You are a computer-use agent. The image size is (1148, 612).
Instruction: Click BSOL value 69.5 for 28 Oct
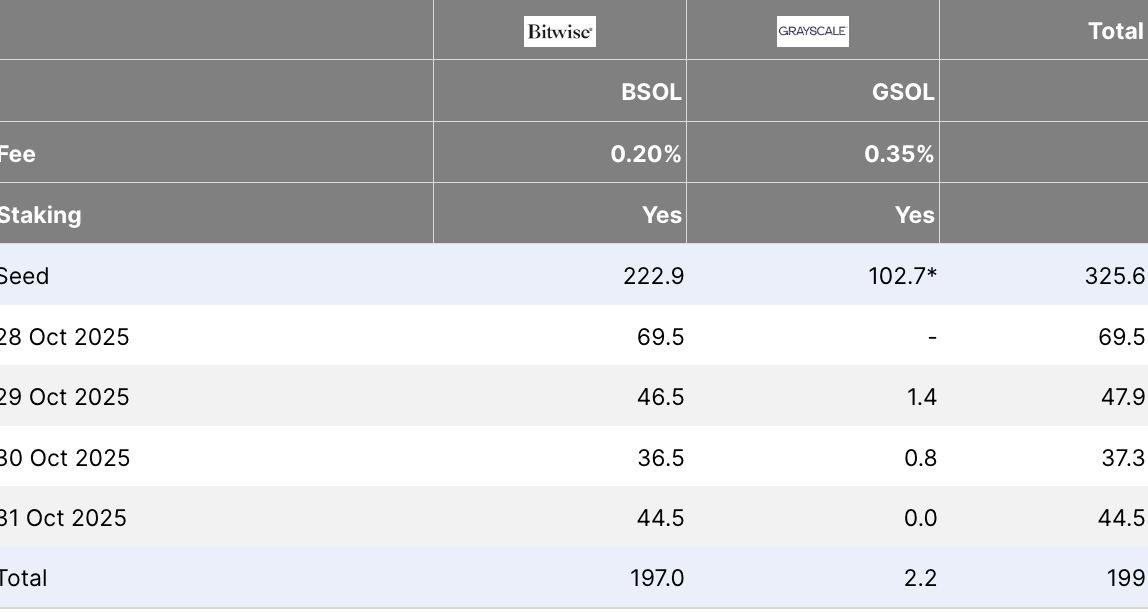coord(660,337)
